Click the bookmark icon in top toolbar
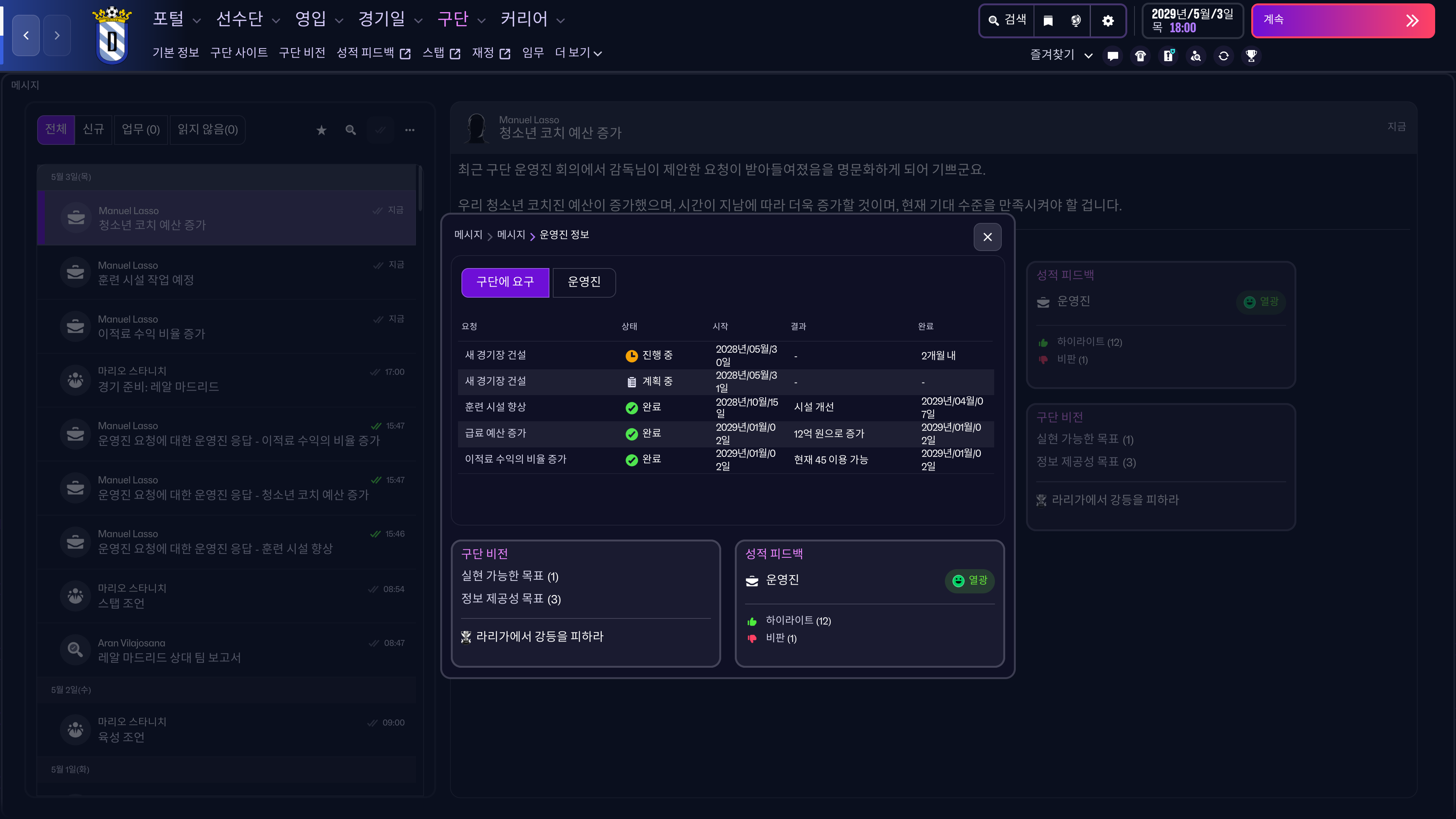 (1048, 21)
